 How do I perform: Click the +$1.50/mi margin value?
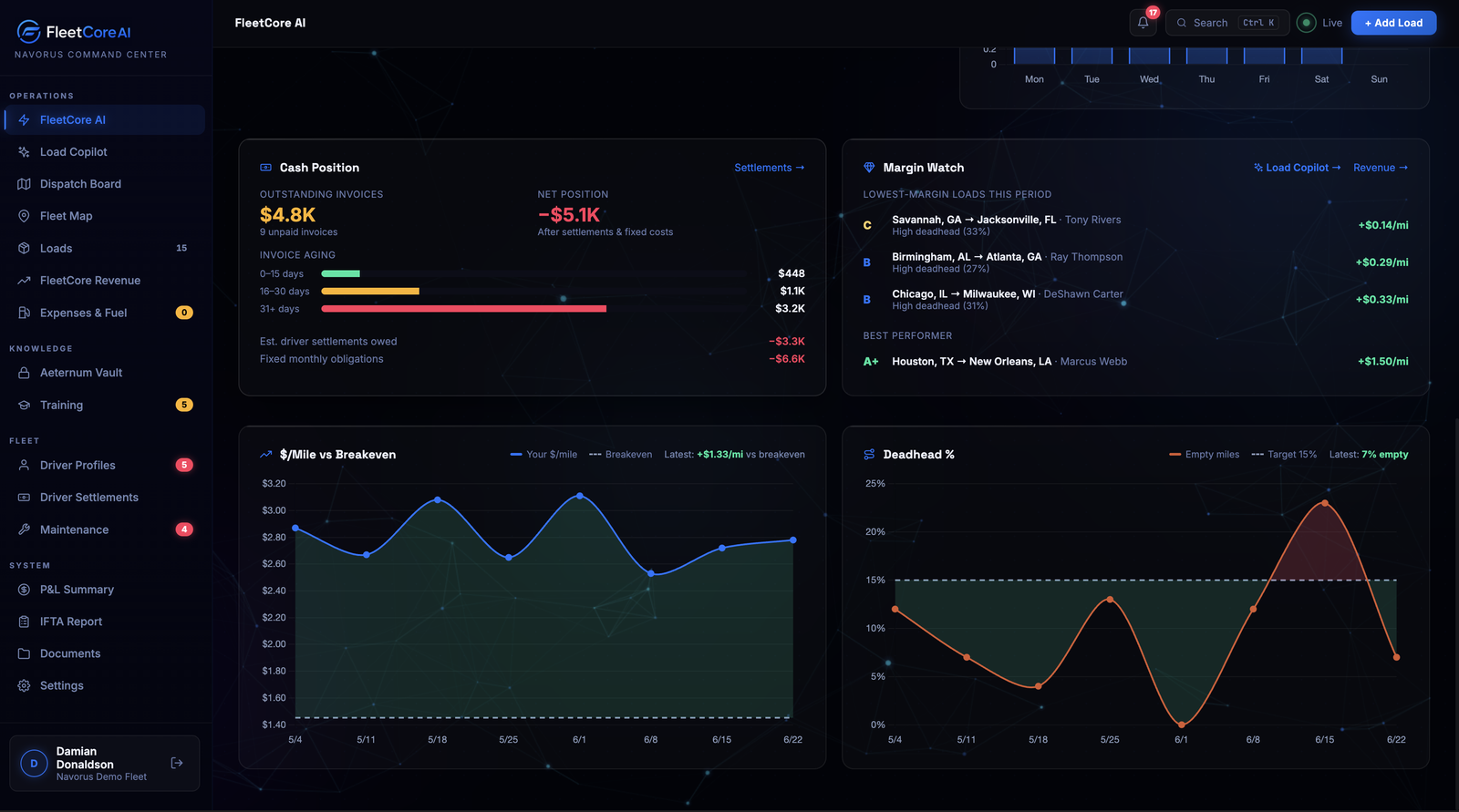click(x=1382, y=362)
